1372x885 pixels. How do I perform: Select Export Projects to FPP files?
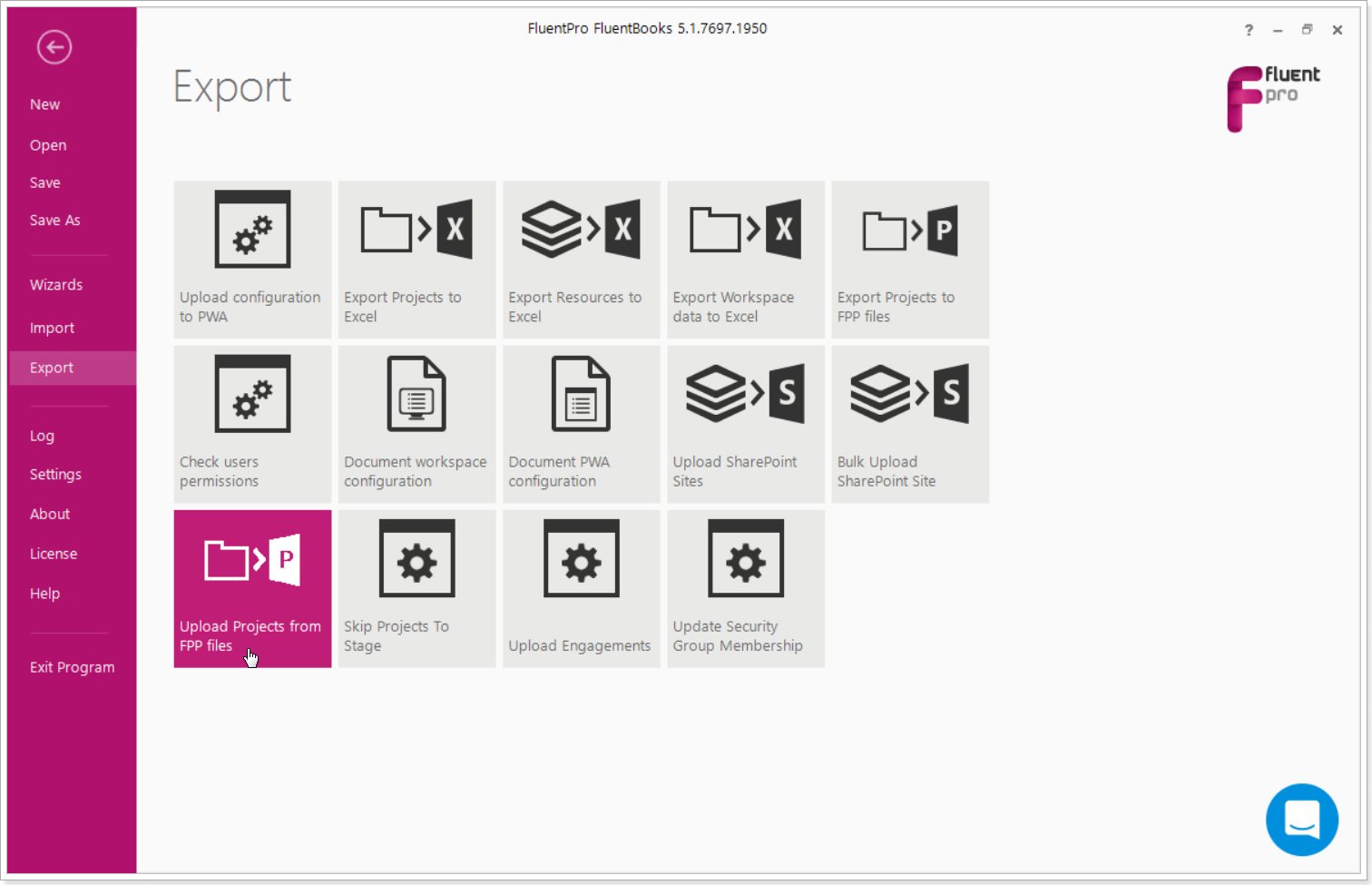pos(909,260)
